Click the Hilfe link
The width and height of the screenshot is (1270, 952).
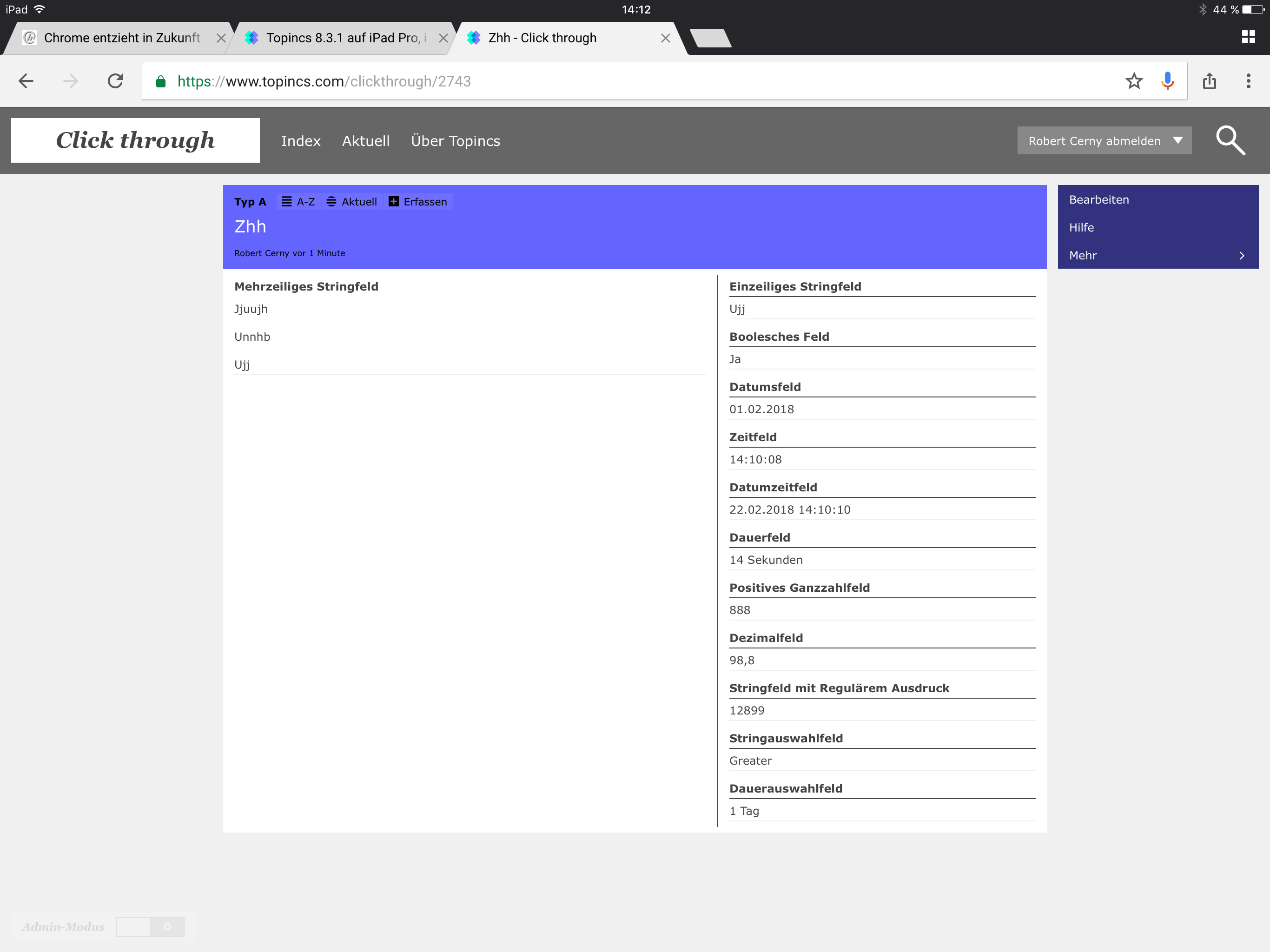tap(1081, 227)
